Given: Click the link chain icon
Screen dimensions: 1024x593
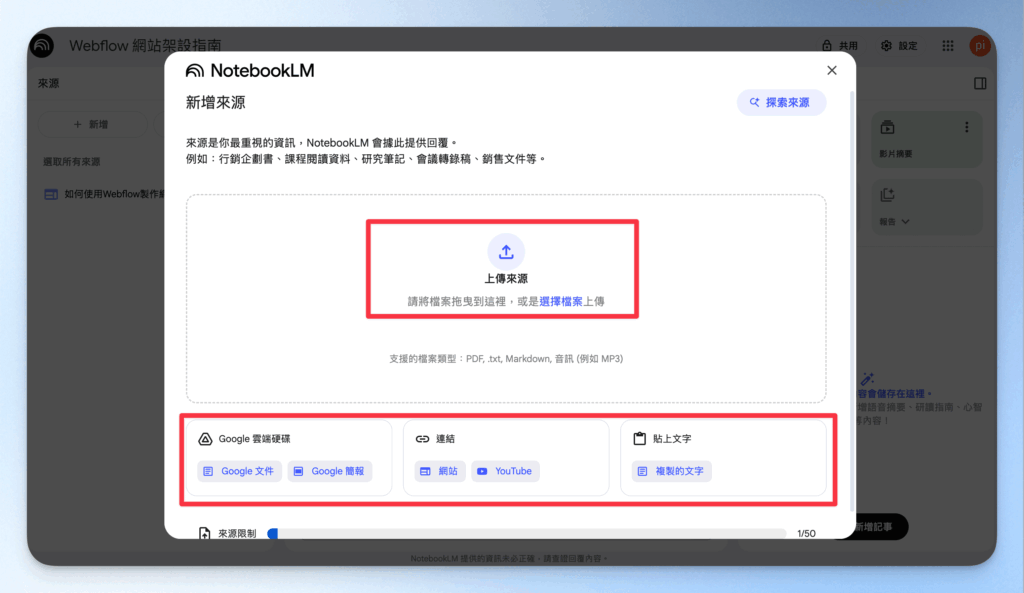Looking at the screenshot, I should 423,439.
